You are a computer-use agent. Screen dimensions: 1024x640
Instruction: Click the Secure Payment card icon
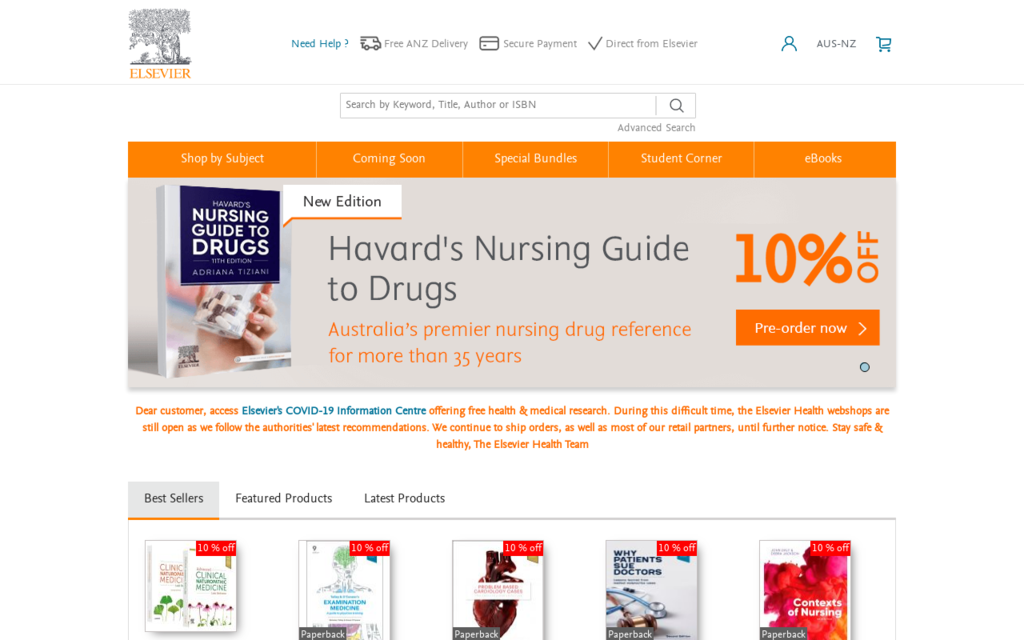489,43
